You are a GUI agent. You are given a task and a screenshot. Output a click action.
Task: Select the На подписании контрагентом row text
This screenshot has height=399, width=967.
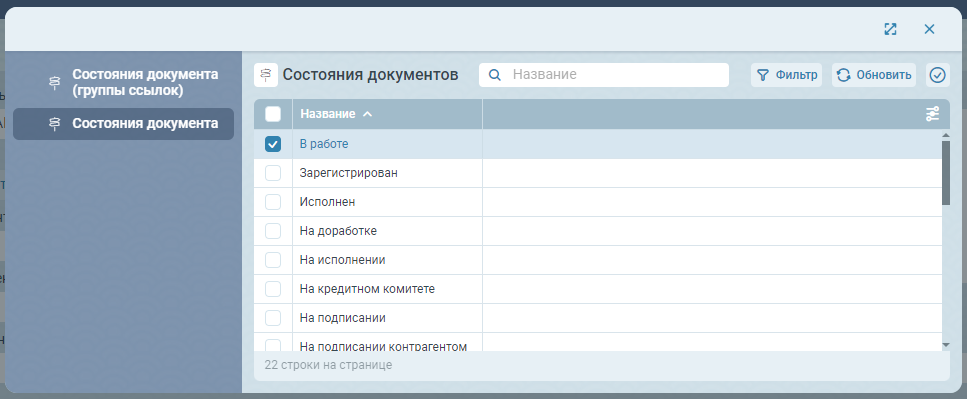[x=383, y=346]
